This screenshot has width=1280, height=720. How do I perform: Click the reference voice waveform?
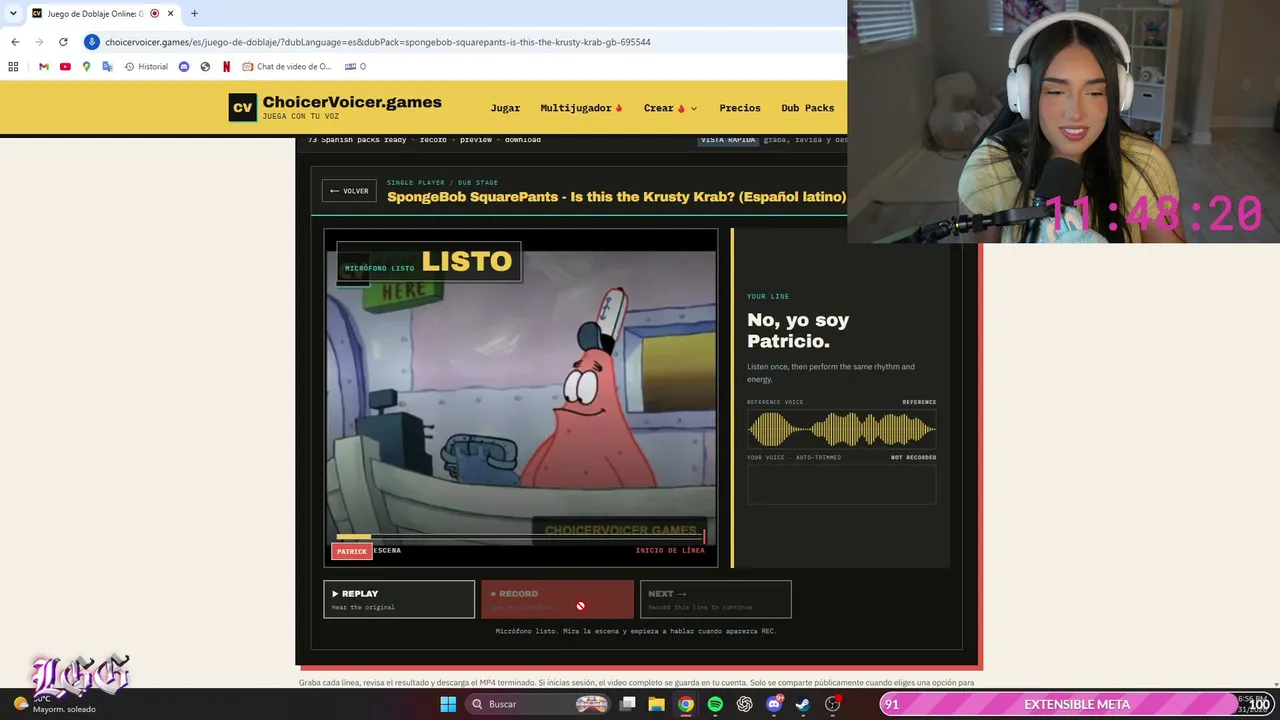842,429
